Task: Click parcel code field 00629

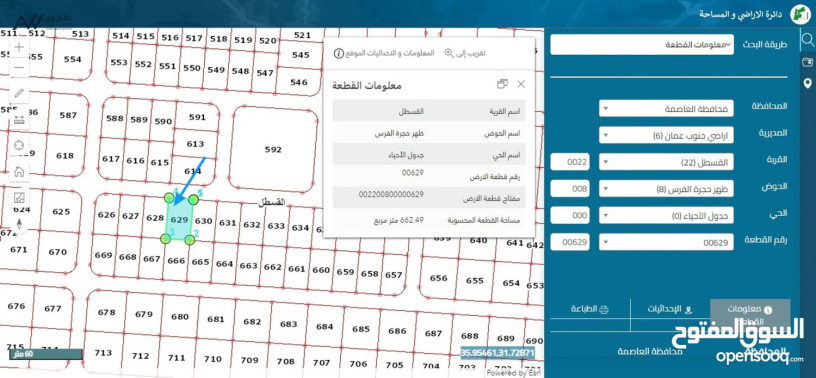Action: (570, 242)
